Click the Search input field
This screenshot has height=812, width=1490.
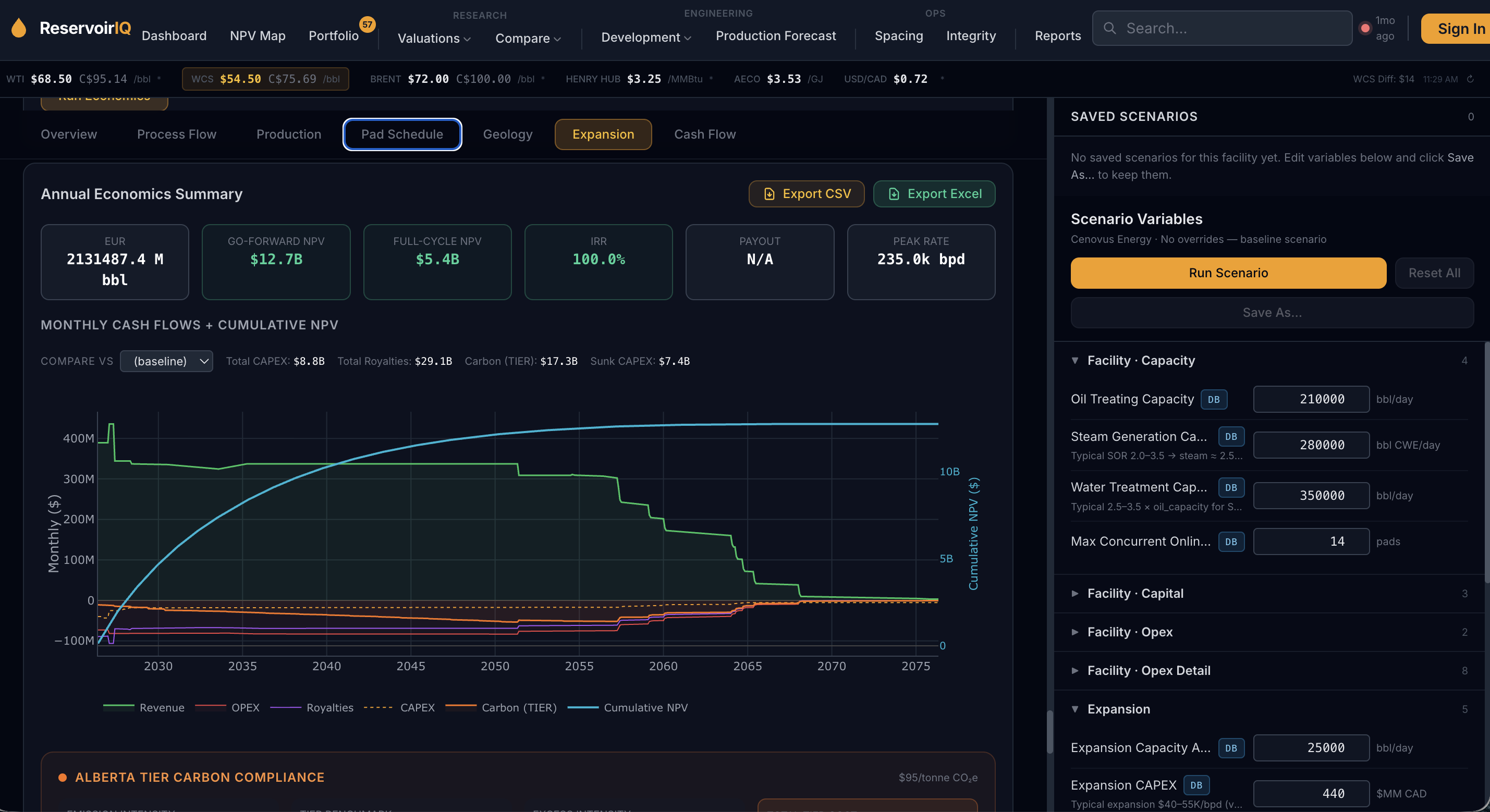pos(1222,28)
